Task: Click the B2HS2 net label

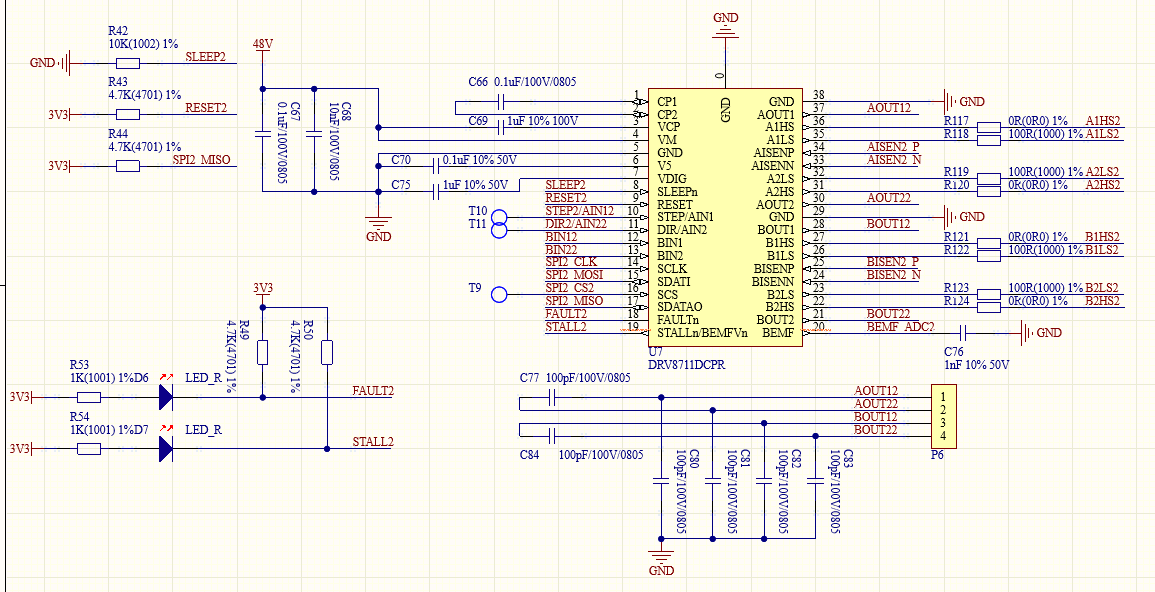Action: click(x=1103, y=300)
